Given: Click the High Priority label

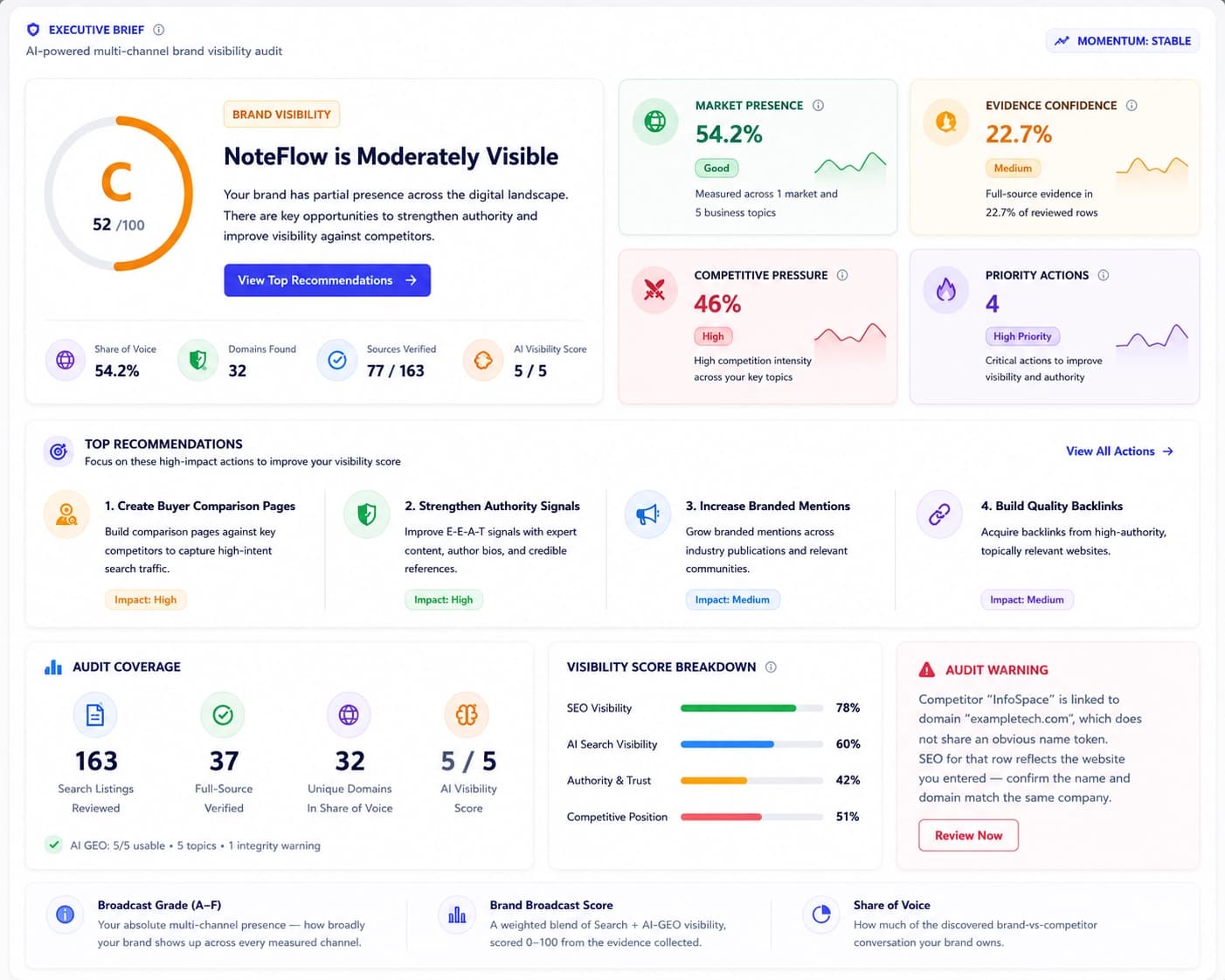Looking at the screenshot, I should pos(1022,336).
